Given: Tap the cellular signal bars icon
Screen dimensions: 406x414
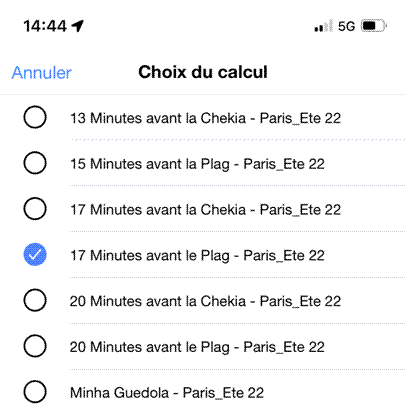Looking at the screenshot, I should (x=323, y=26).
